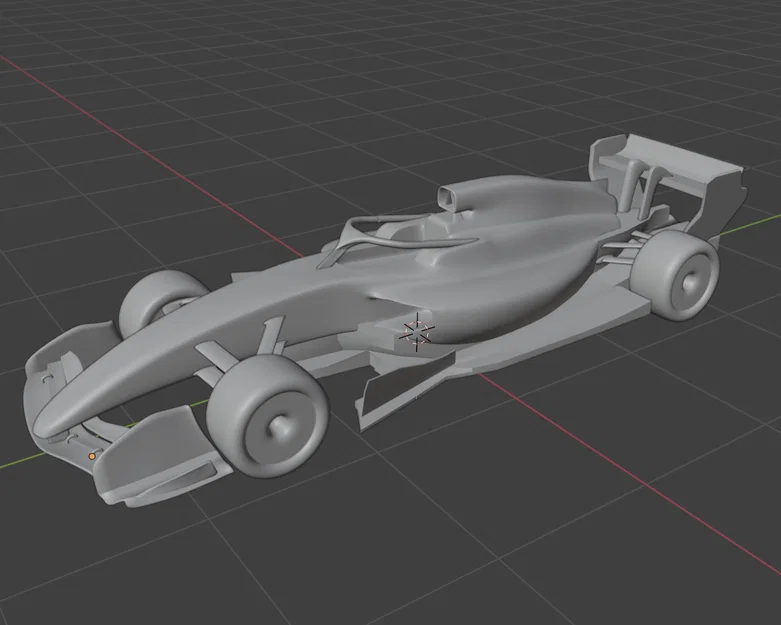Click the orange object origin dot

coord(92,456)
